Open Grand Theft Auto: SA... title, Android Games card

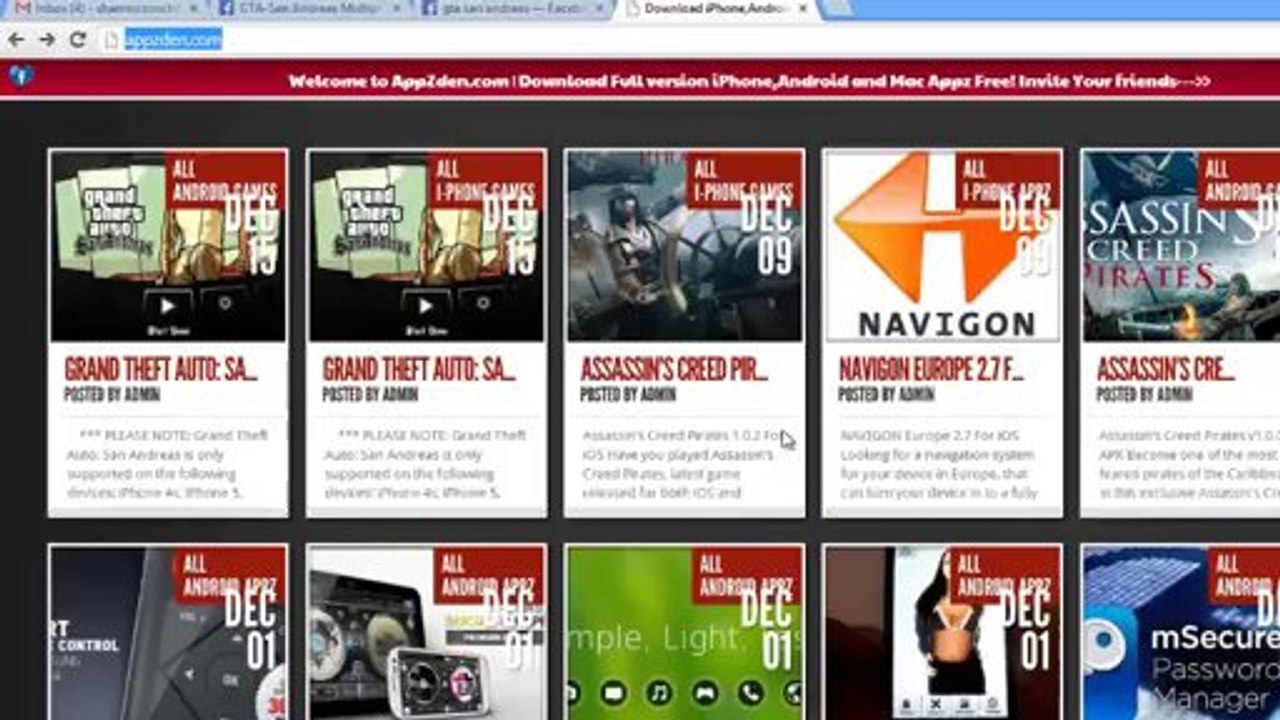pyautogui.click(x=161, y=369)
